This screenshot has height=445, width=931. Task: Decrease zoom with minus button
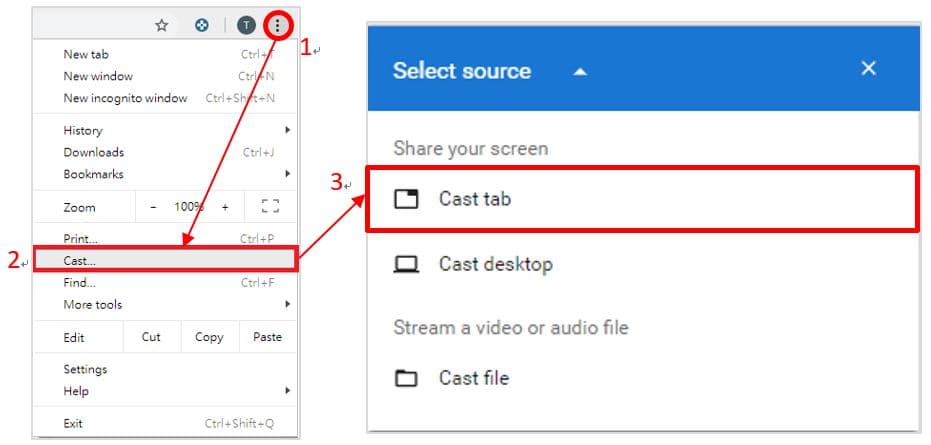(x=153, y=207)
